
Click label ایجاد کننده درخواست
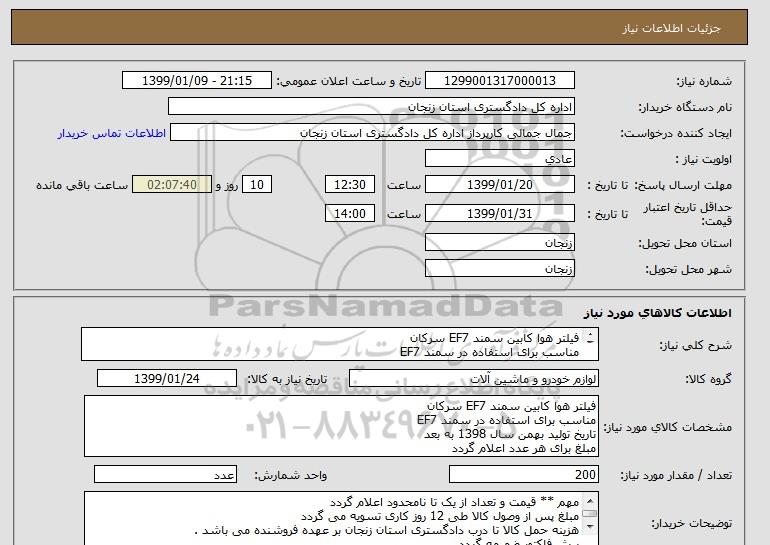[676, 133]
